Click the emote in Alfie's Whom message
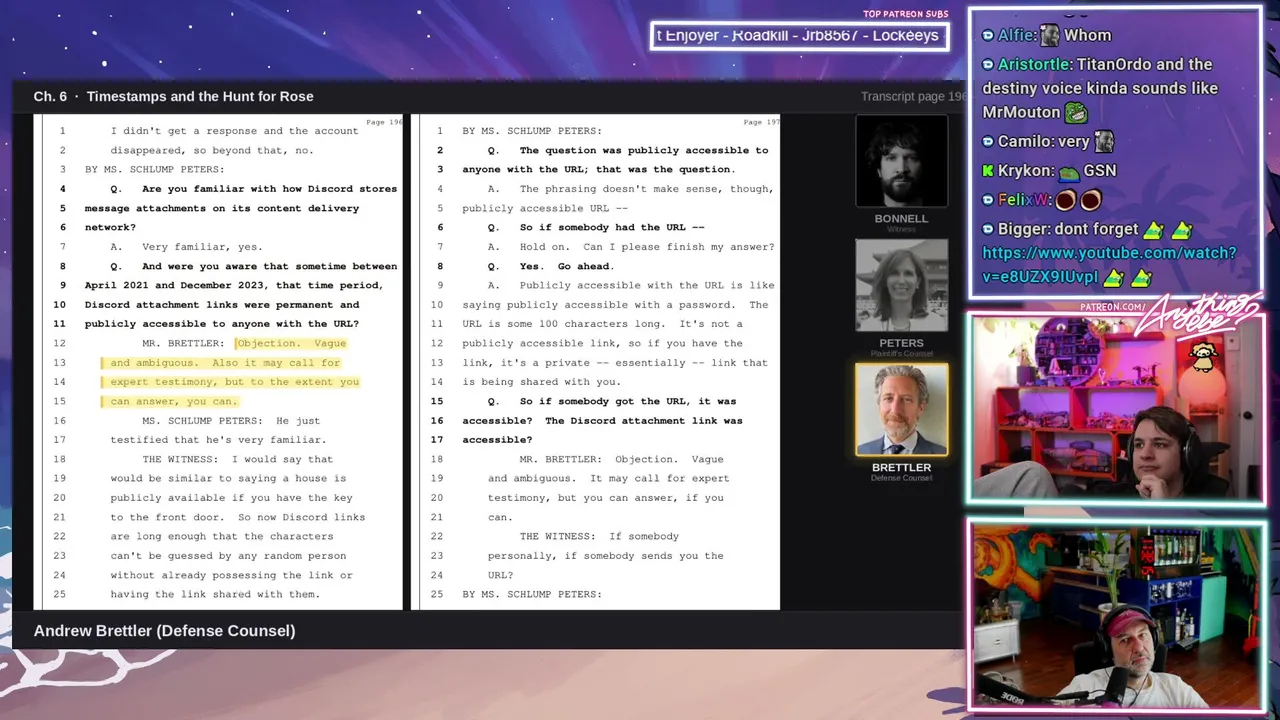 pos(1049,35)
